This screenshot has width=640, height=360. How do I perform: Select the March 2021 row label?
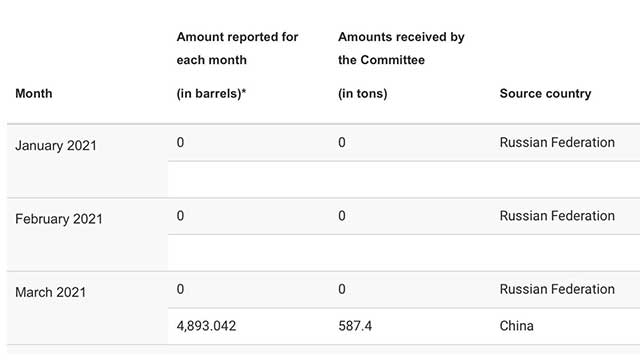tap(51, 293)
